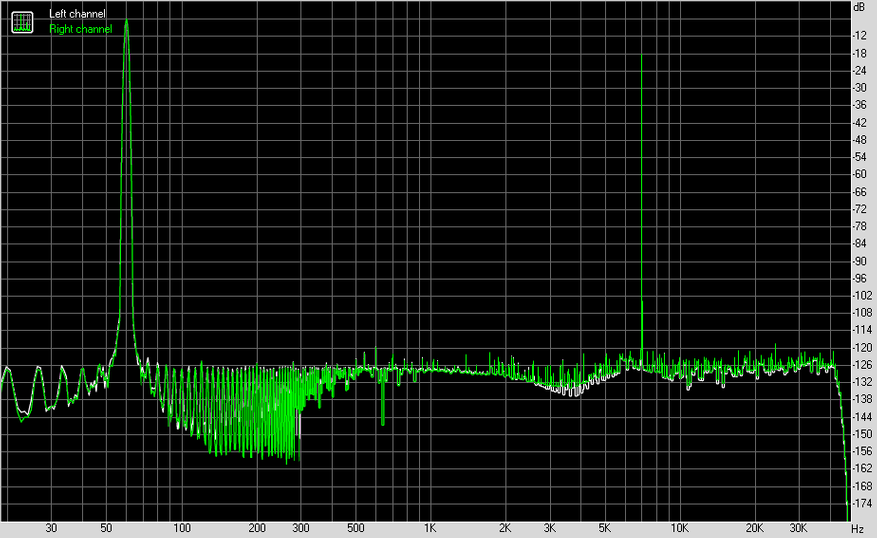This screenshot has width=877, height=538.
Task: Click the "-120" dB scale value
Action: point(861,348)
